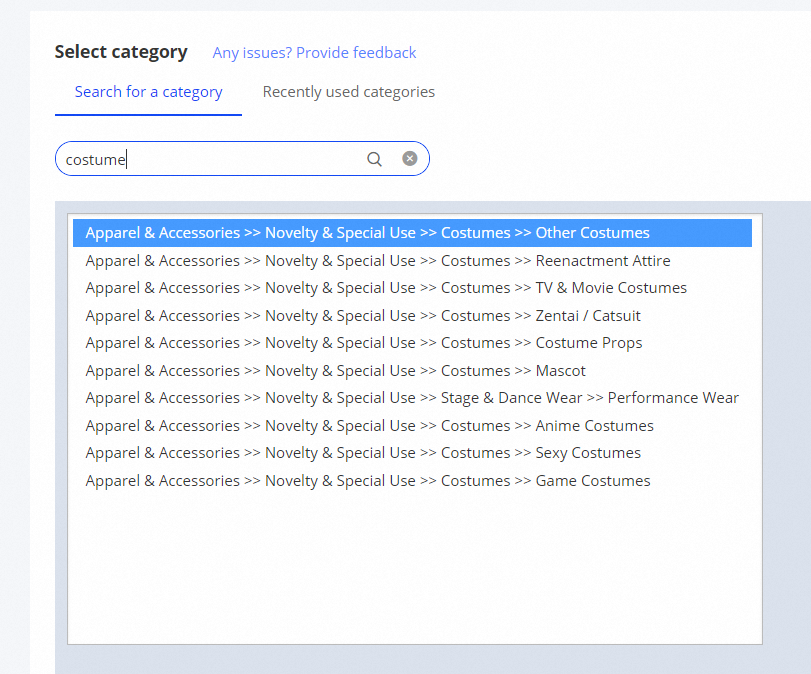811x674 pixels.
Task: Select the Anime Costumes category
Action: point(369,426)
